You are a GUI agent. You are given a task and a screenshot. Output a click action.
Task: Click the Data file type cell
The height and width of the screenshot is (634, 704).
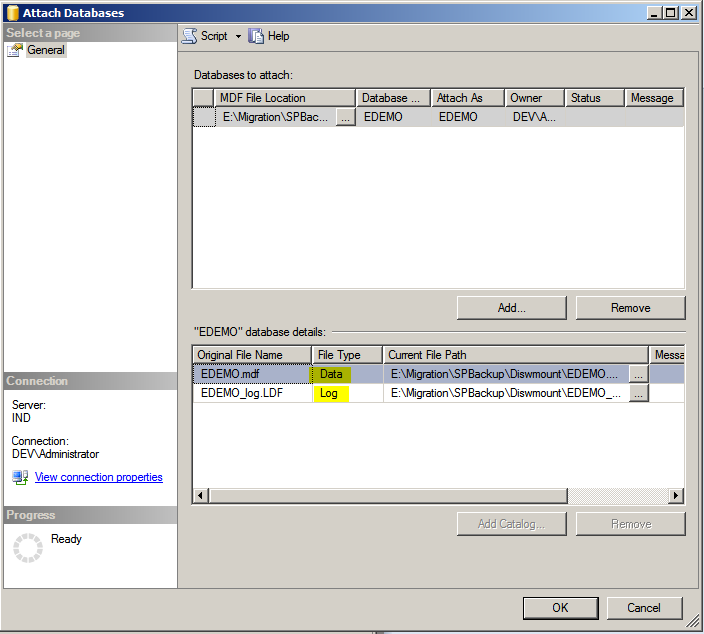[348, 374]
